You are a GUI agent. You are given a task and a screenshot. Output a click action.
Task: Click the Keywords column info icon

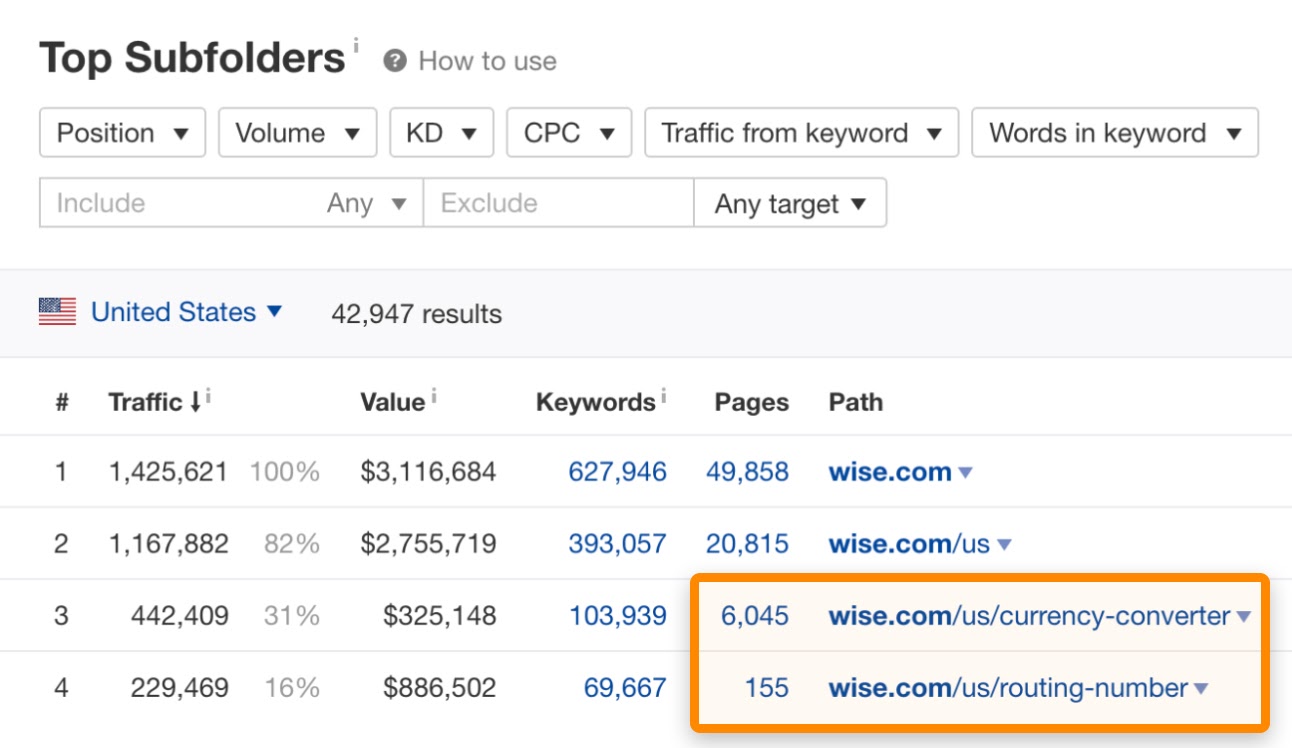tap(663, 395)
